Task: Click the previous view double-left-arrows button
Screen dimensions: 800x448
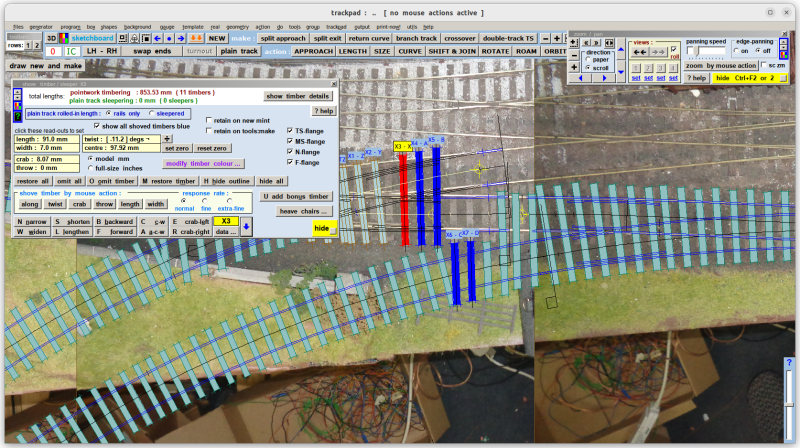Action: pos(640,52)
